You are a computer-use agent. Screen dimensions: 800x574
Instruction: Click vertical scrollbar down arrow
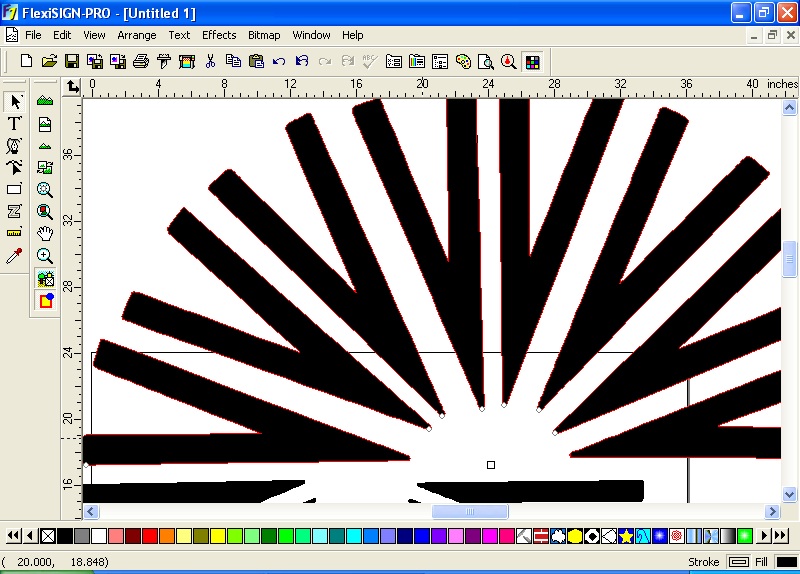point(789,494)
